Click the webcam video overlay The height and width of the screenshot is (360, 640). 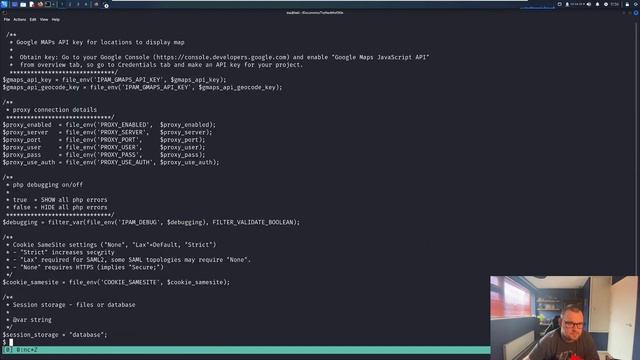(x=564, y=318)
